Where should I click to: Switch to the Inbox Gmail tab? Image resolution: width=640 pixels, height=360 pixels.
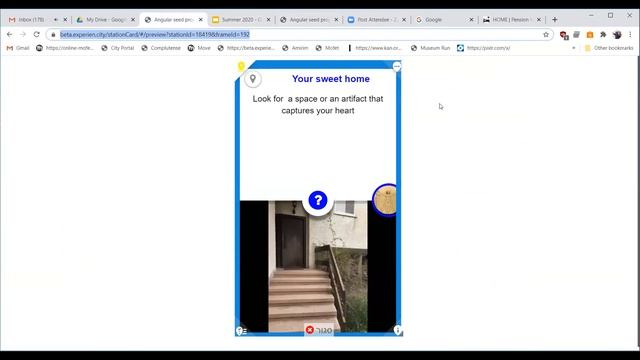[32, 20]
